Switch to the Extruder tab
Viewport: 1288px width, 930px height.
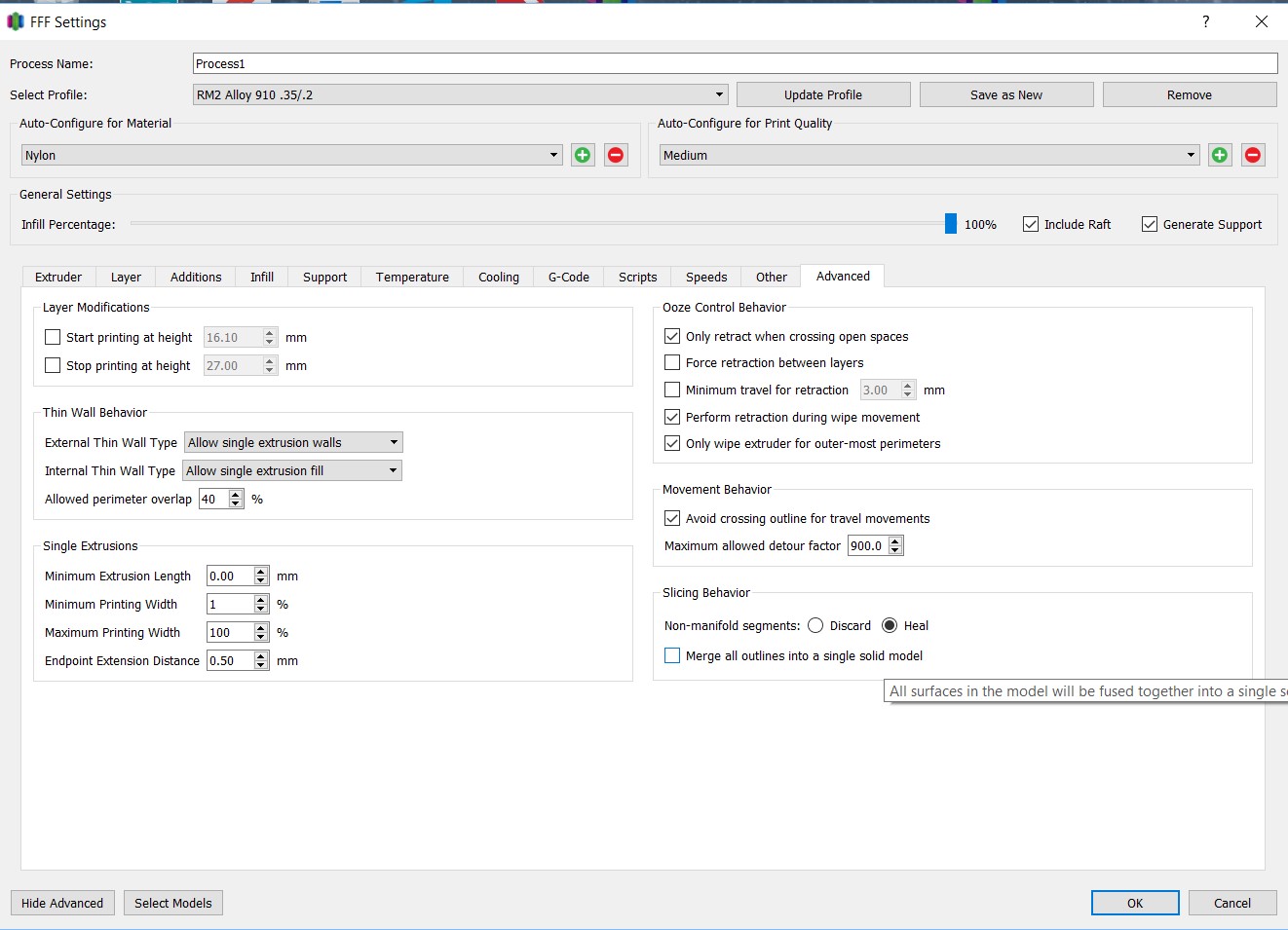tap(58, 277)
